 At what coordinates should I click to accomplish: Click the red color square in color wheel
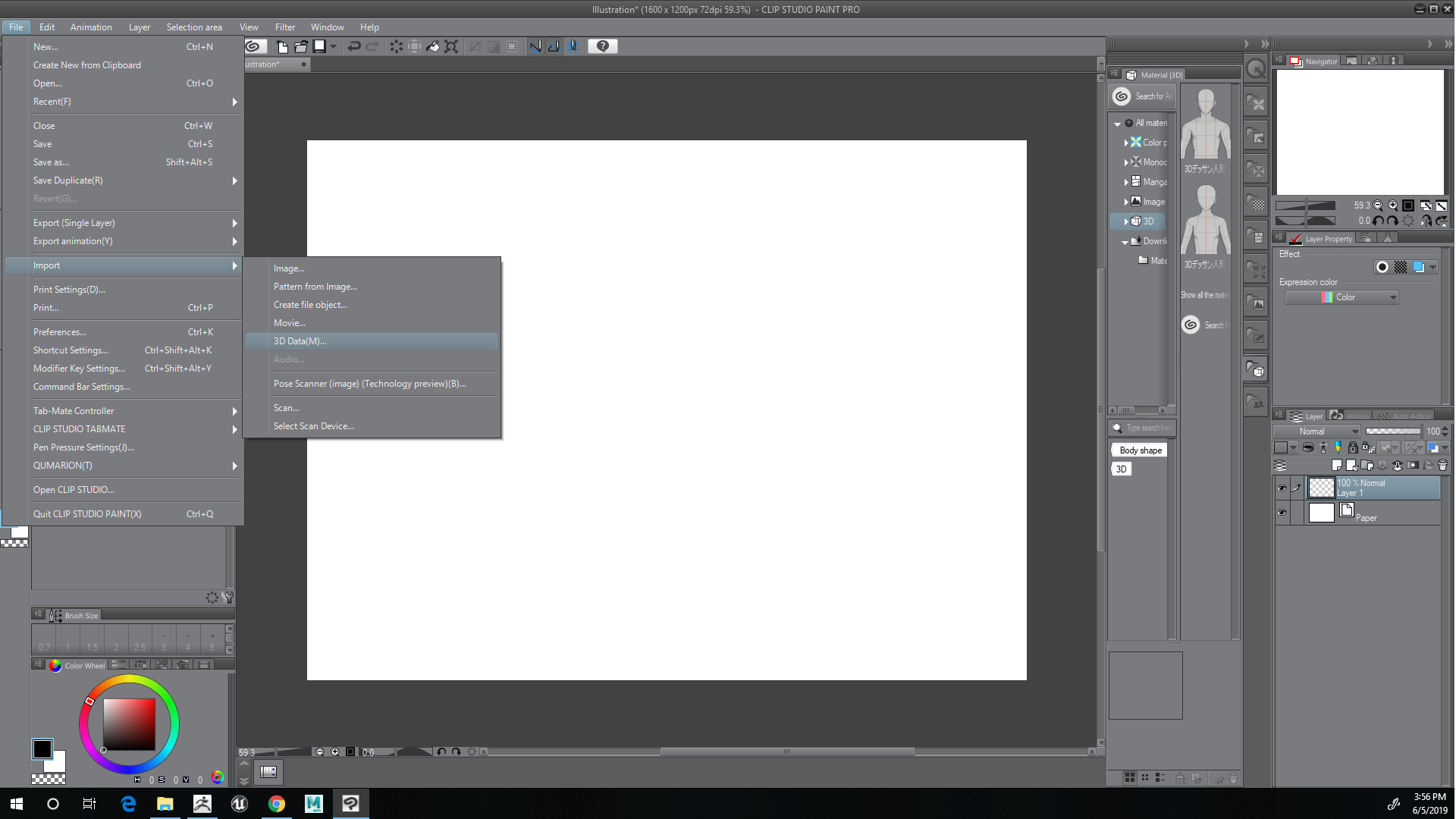129,724
